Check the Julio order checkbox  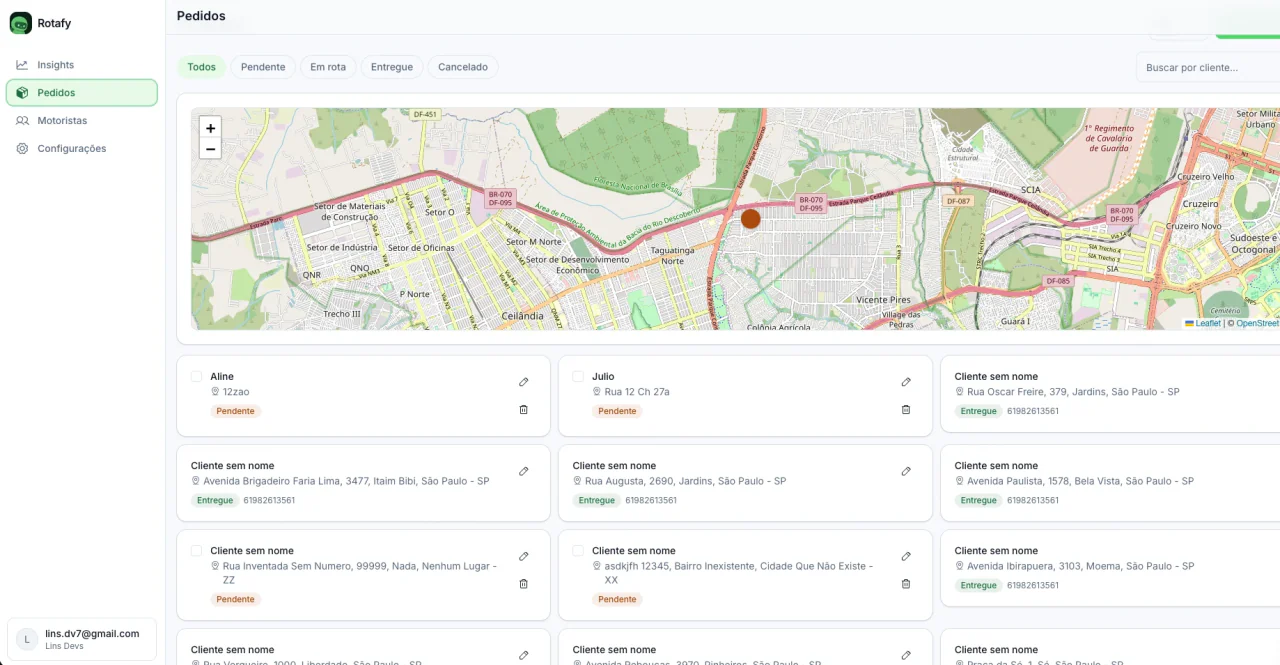578,377
